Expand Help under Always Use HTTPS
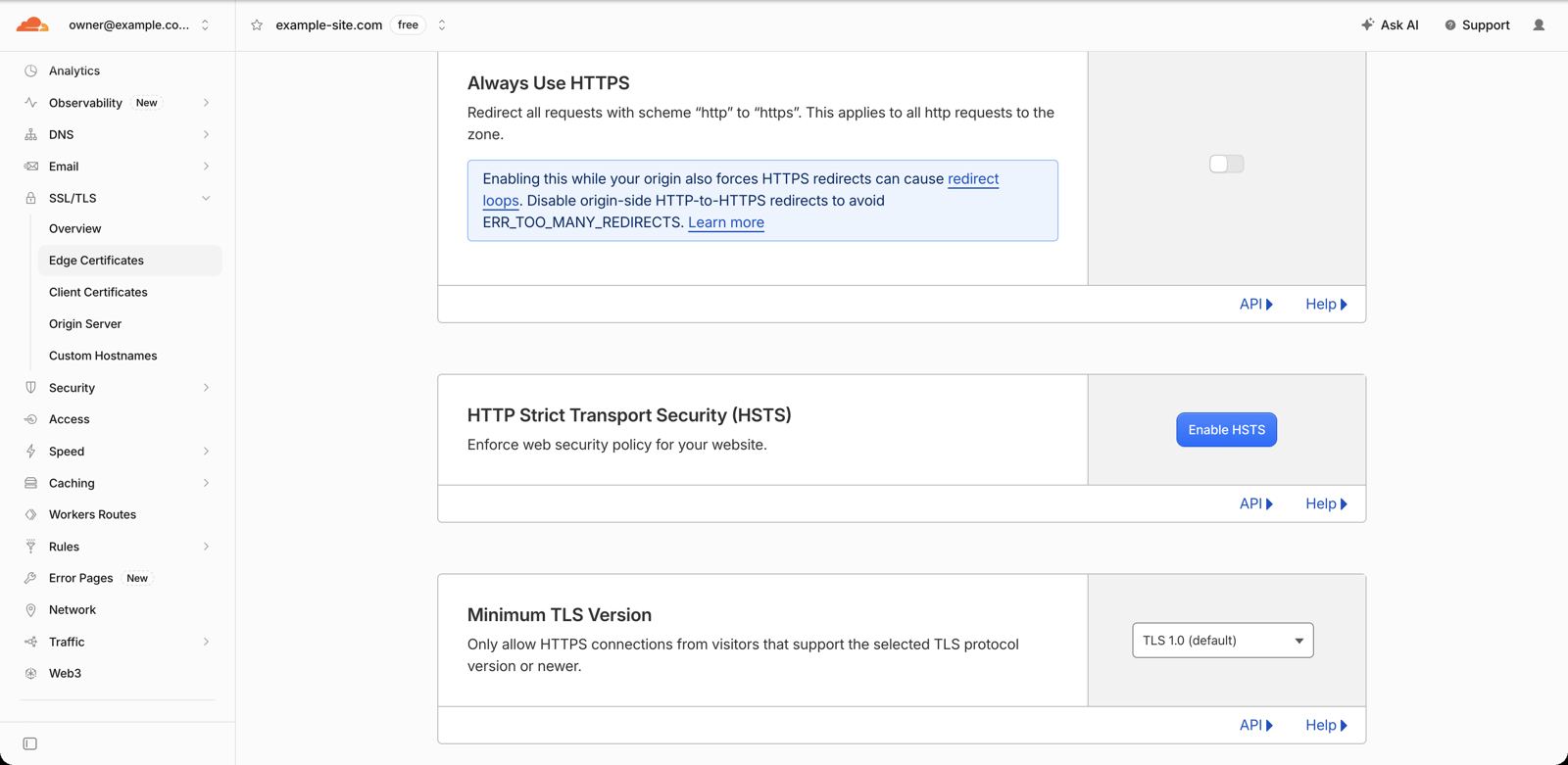The image size is (1568, 765). point(1326,305)
